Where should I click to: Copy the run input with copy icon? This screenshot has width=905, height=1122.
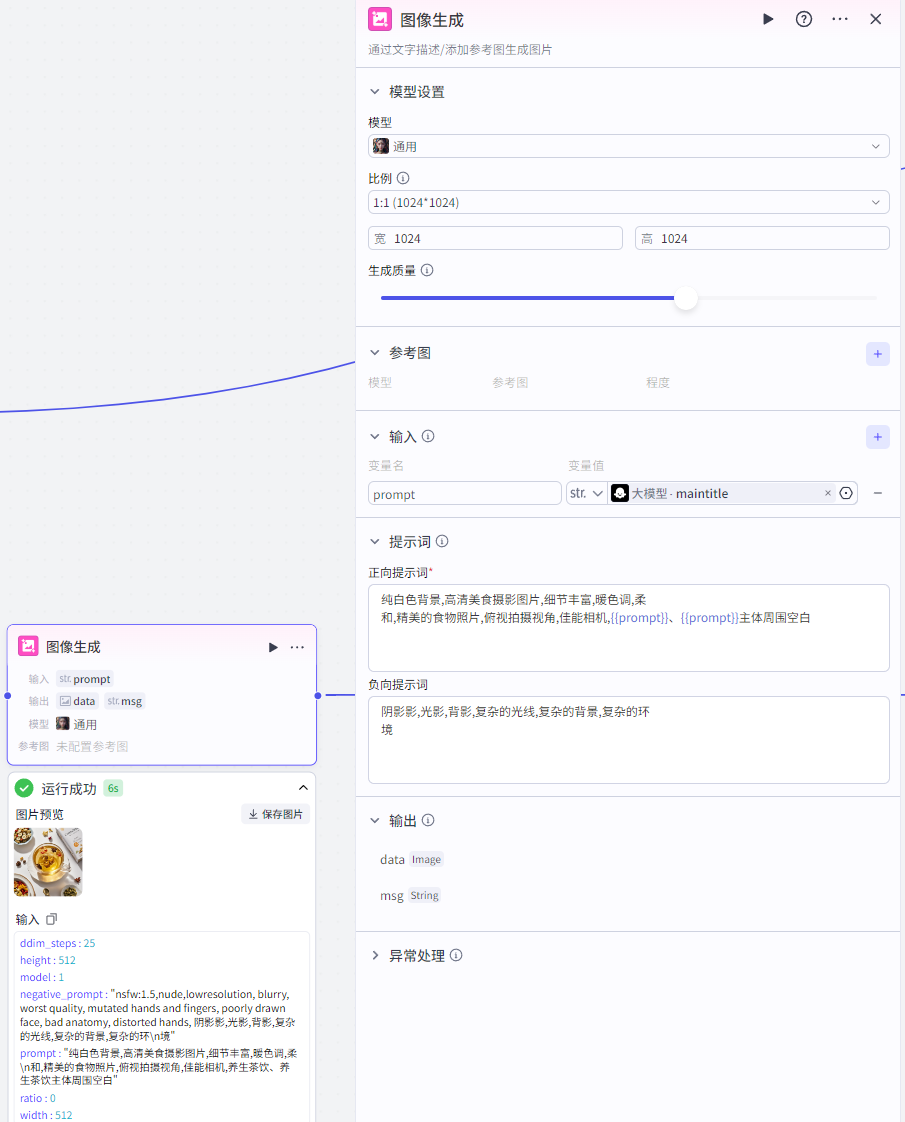51,919
